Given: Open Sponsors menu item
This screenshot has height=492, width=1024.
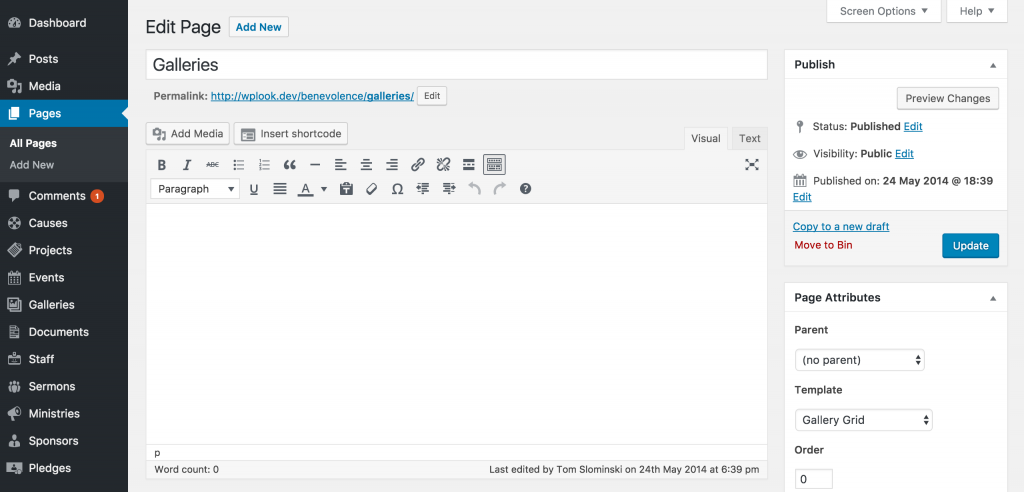Looking at the screenshot, I should tap(64, 441).
